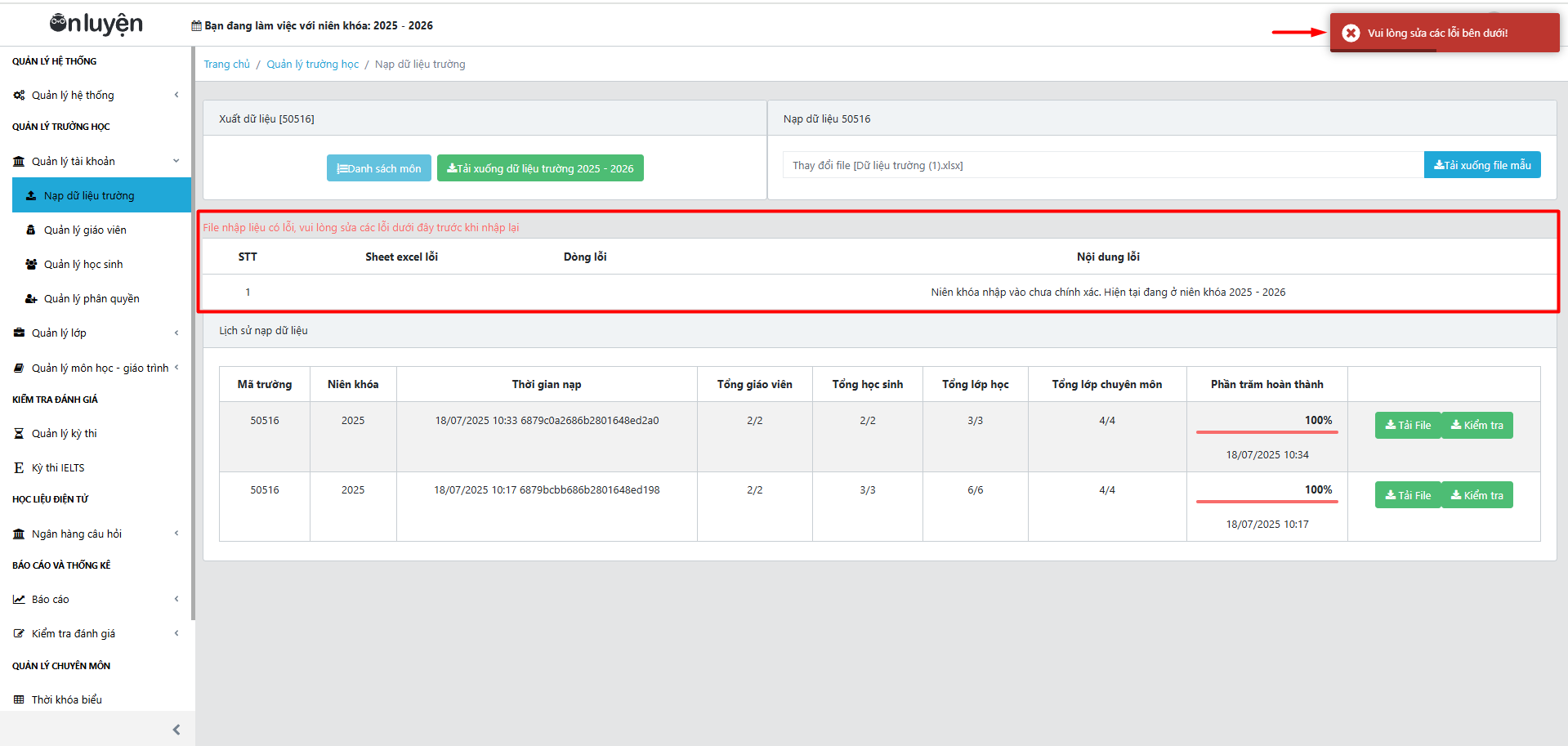Download school data for 2025 - 2026
The image size is (1568, 746).
click(540, 168)
